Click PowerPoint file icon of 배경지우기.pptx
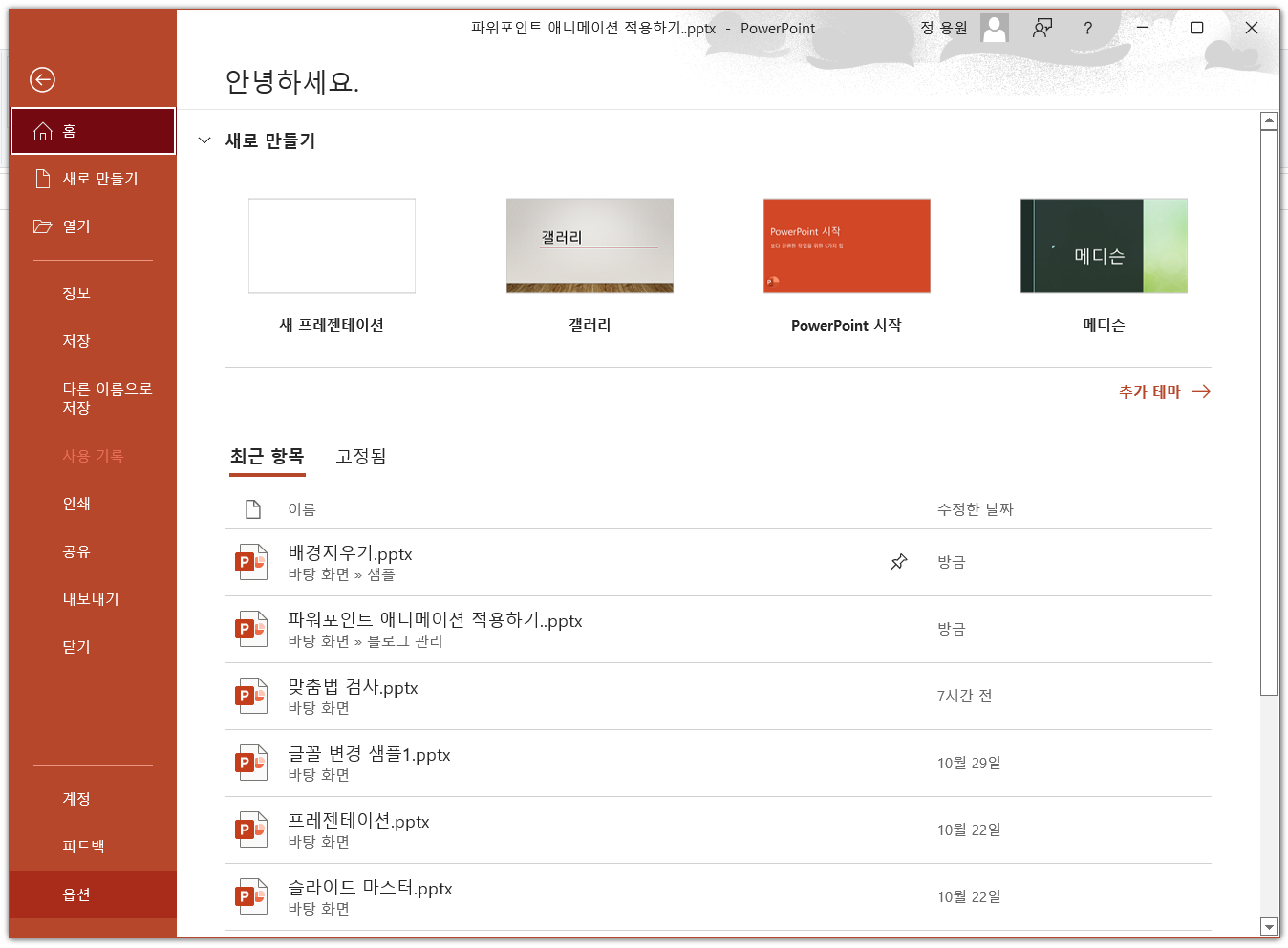Viewport: 1288px width, 948px height. (251, 562)
